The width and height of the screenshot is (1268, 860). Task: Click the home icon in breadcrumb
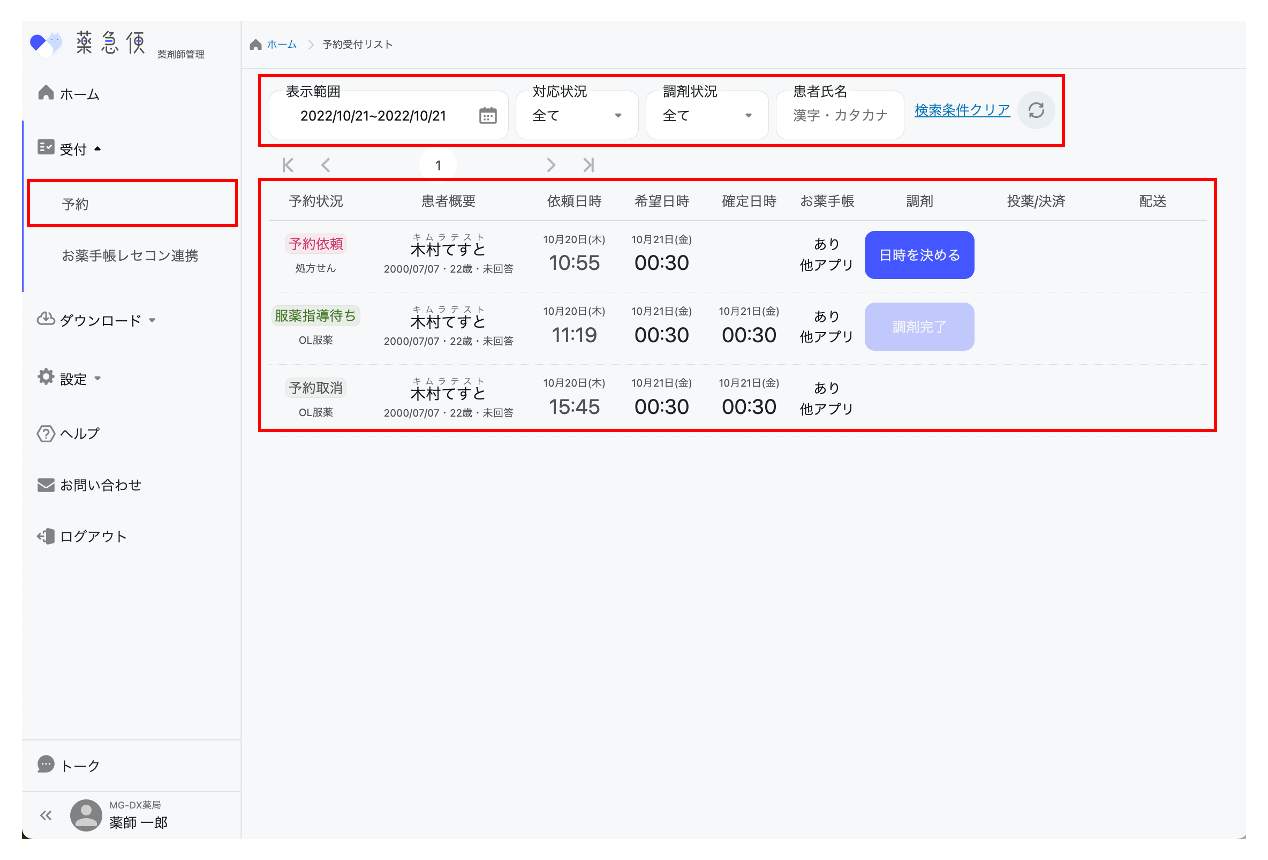tap(256, 44)
